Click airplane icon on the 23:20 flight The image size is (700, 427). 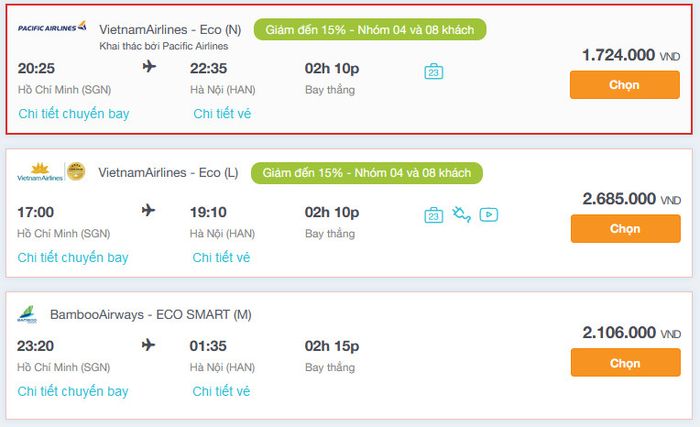click(x=149, y=345)
